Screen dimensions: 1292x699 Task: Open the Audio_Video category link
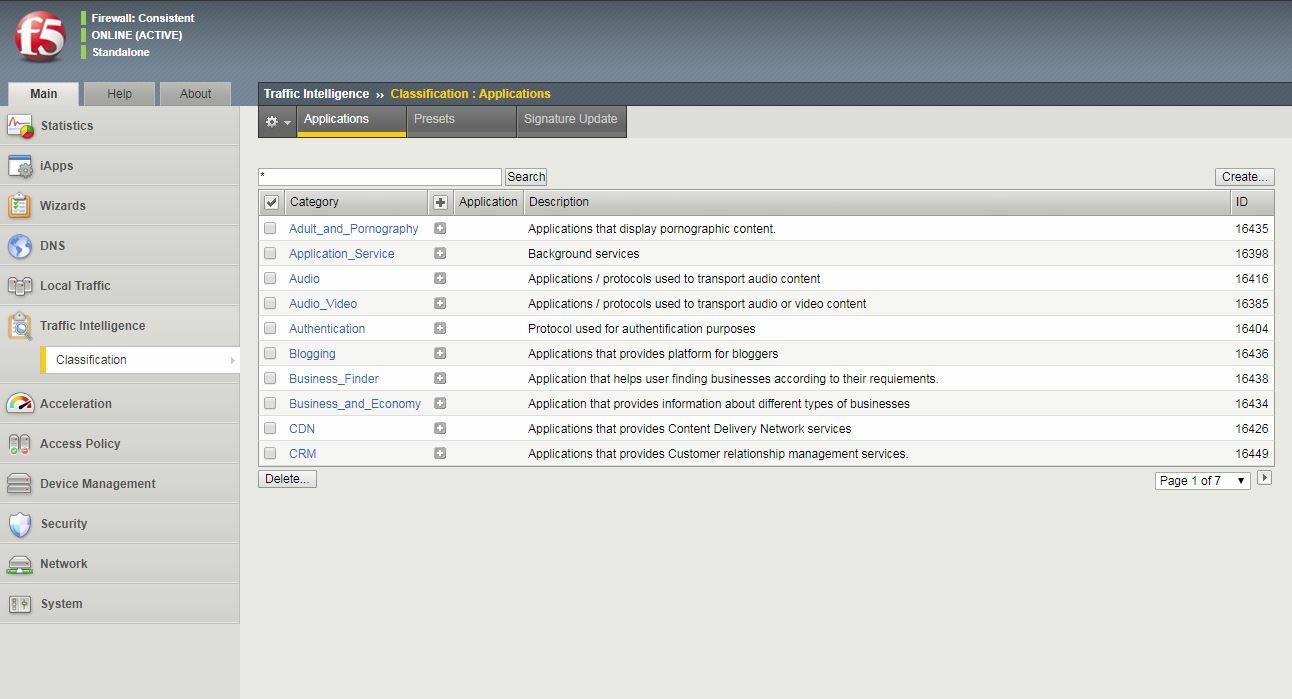323,304
